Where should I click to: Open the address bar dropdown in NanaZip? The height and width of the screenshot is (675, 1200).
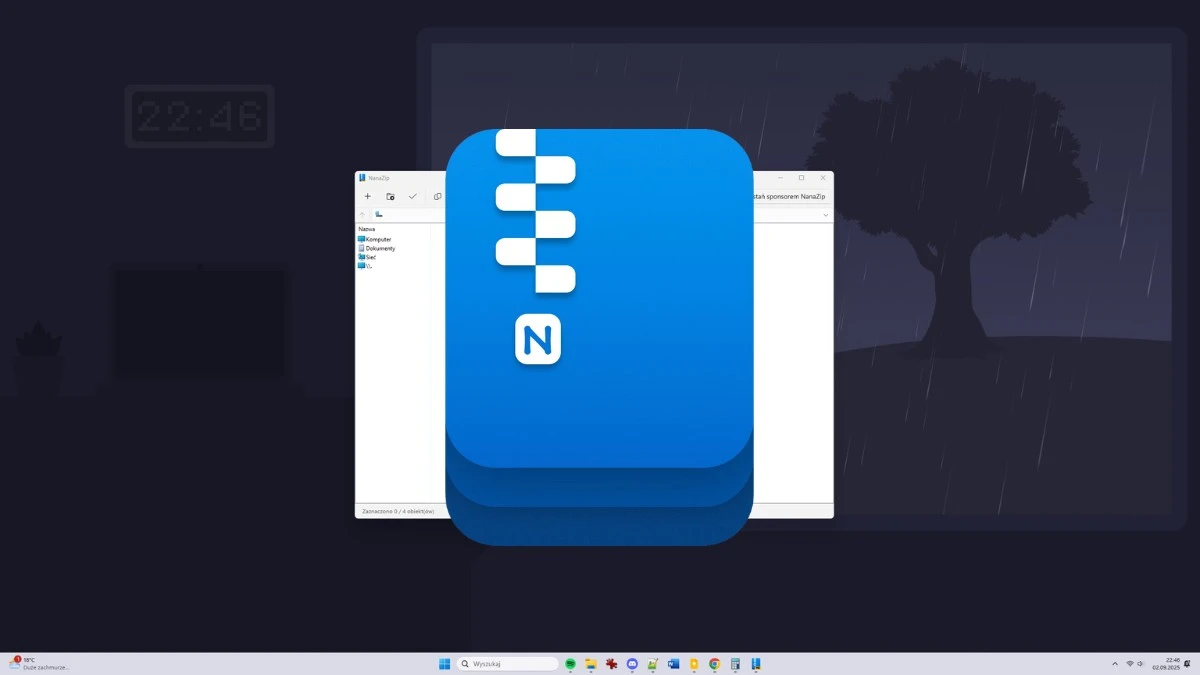823,213
